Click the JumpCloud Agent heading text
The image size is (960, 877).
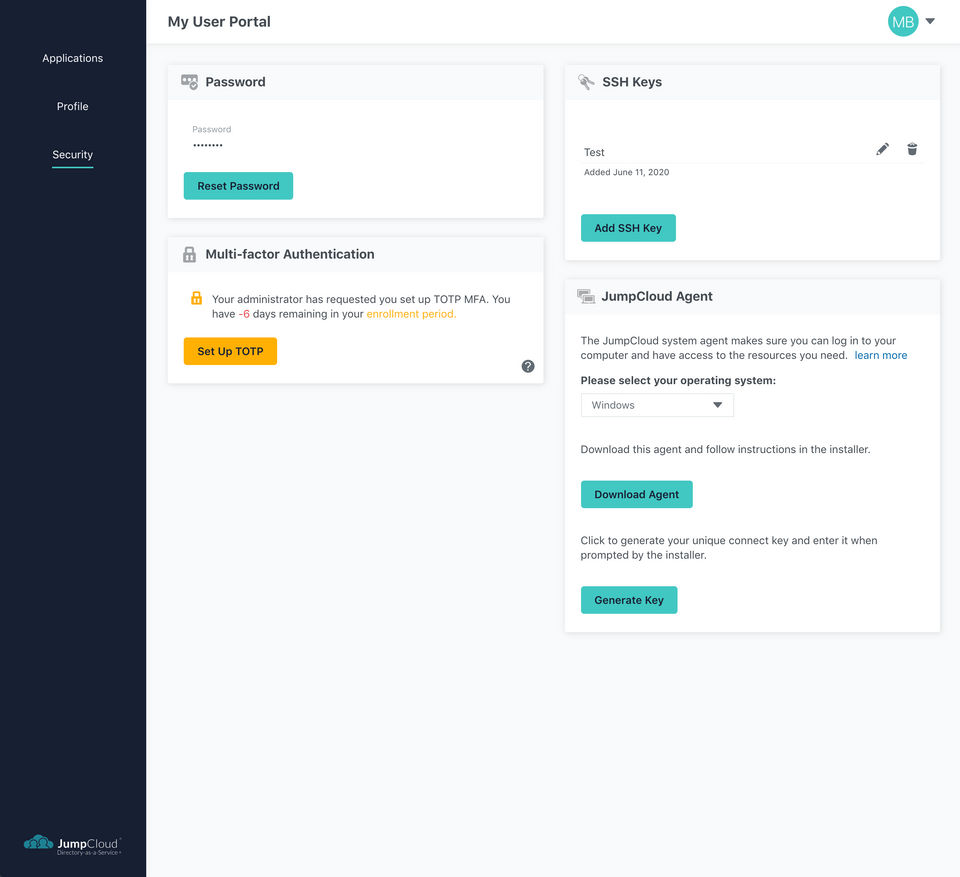(x=657, y=296)
